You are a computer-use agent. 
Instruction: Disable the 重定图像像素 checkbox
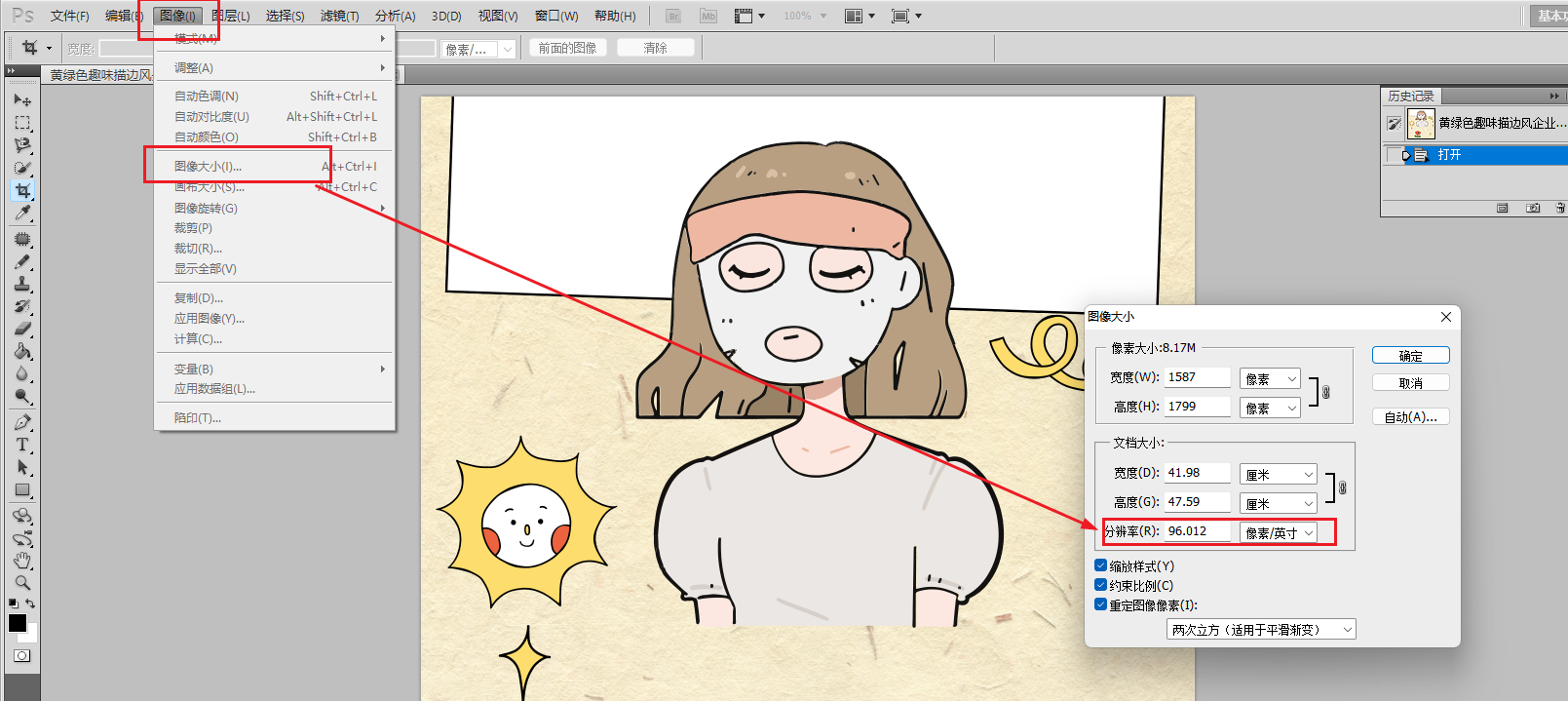(x=1100, y=604)
